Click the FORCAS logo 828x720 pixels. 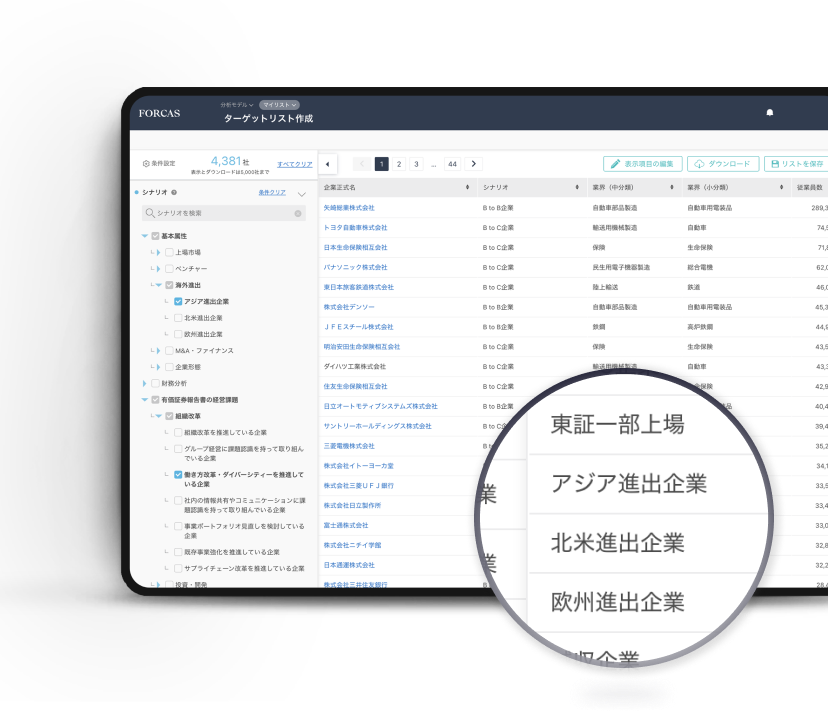[159, 113]
